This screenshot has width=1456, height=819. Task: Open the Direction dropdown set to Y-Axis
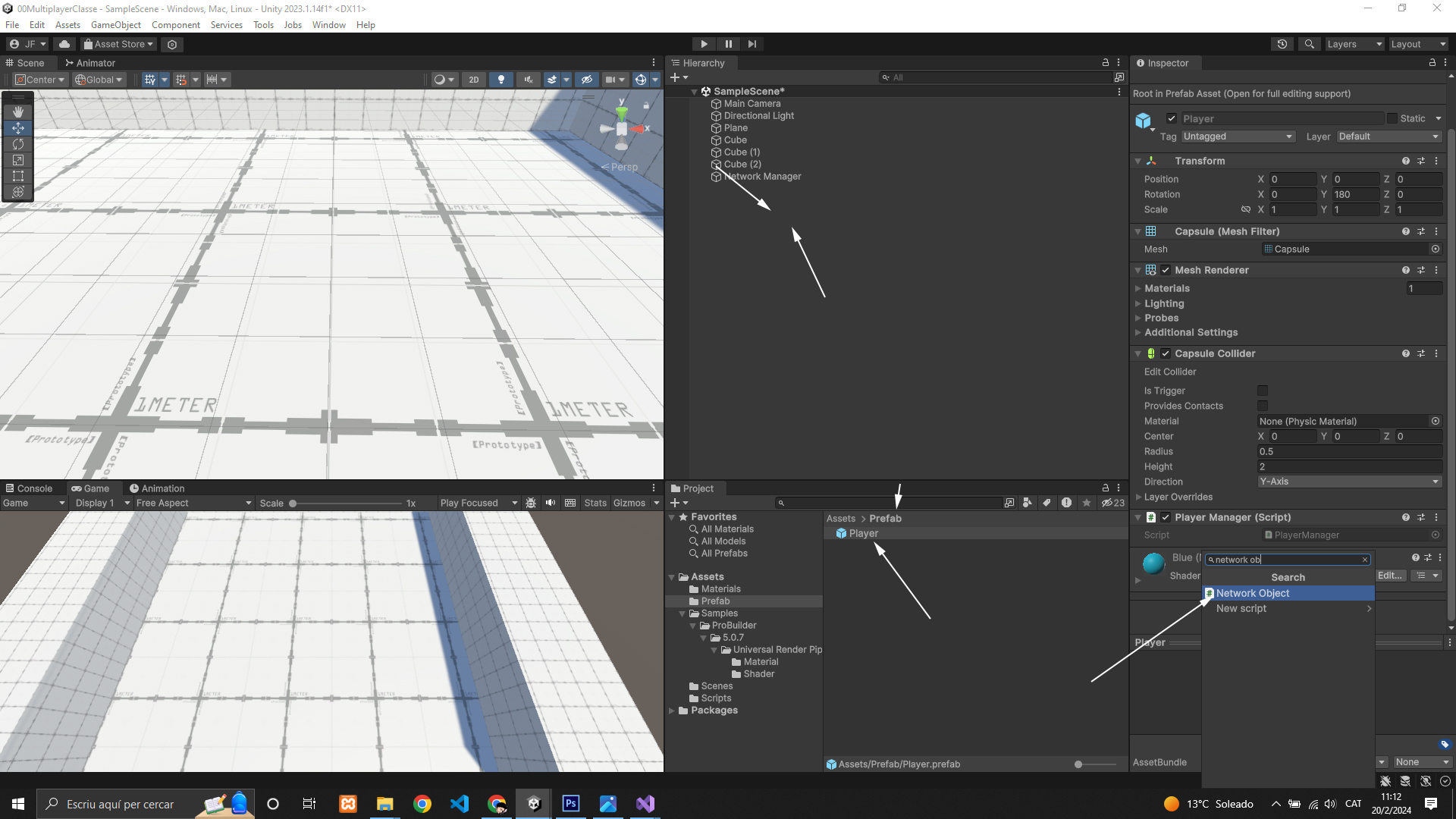tap(1348, 482)
